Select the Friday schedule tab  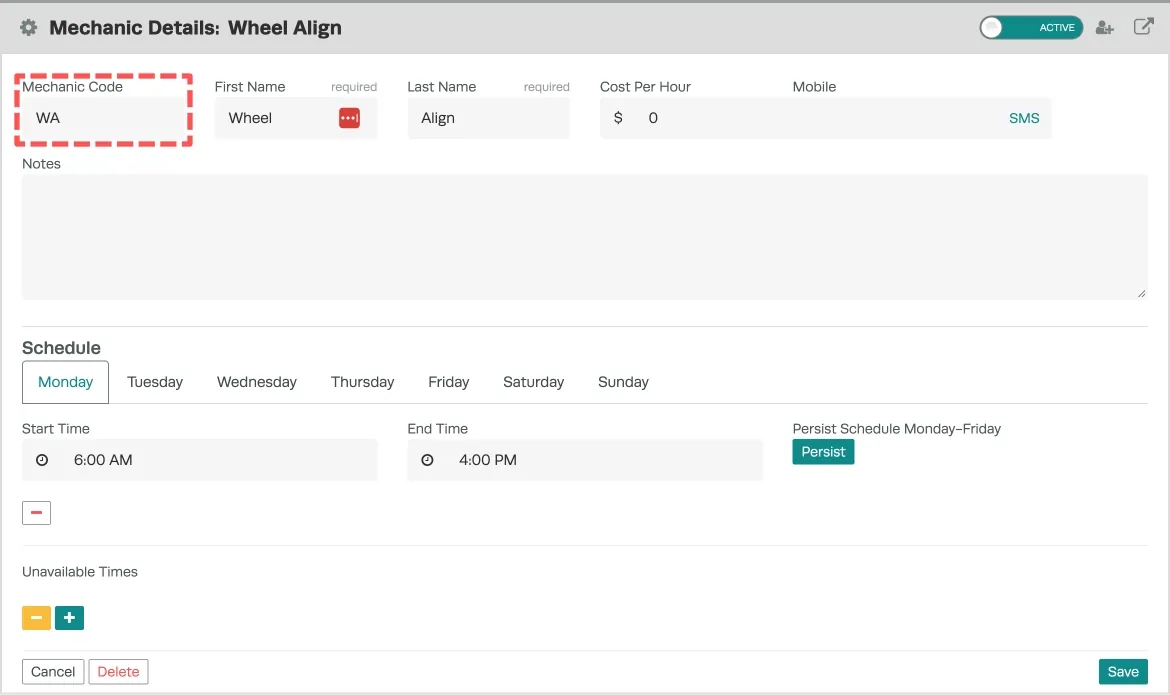448,382
